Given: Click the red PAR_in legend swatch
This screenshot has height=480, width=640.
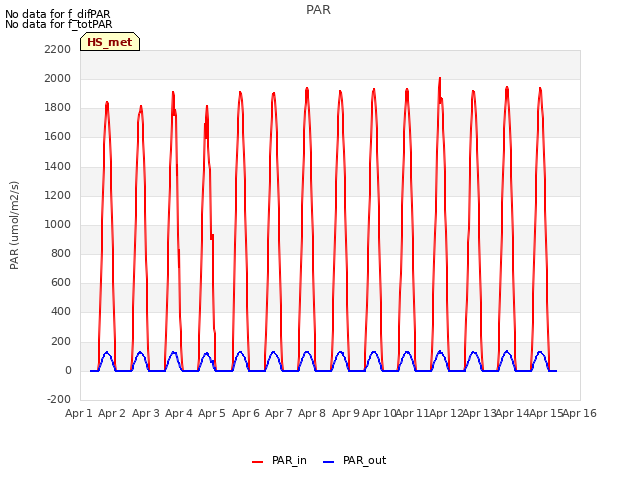Looking at the screenshot, I should (x=258, y=462).
